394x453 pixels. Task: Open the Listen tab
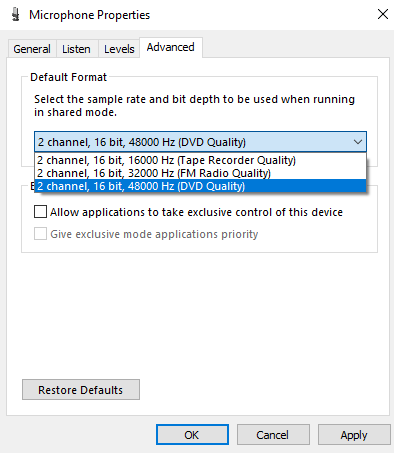click(76, 49)
